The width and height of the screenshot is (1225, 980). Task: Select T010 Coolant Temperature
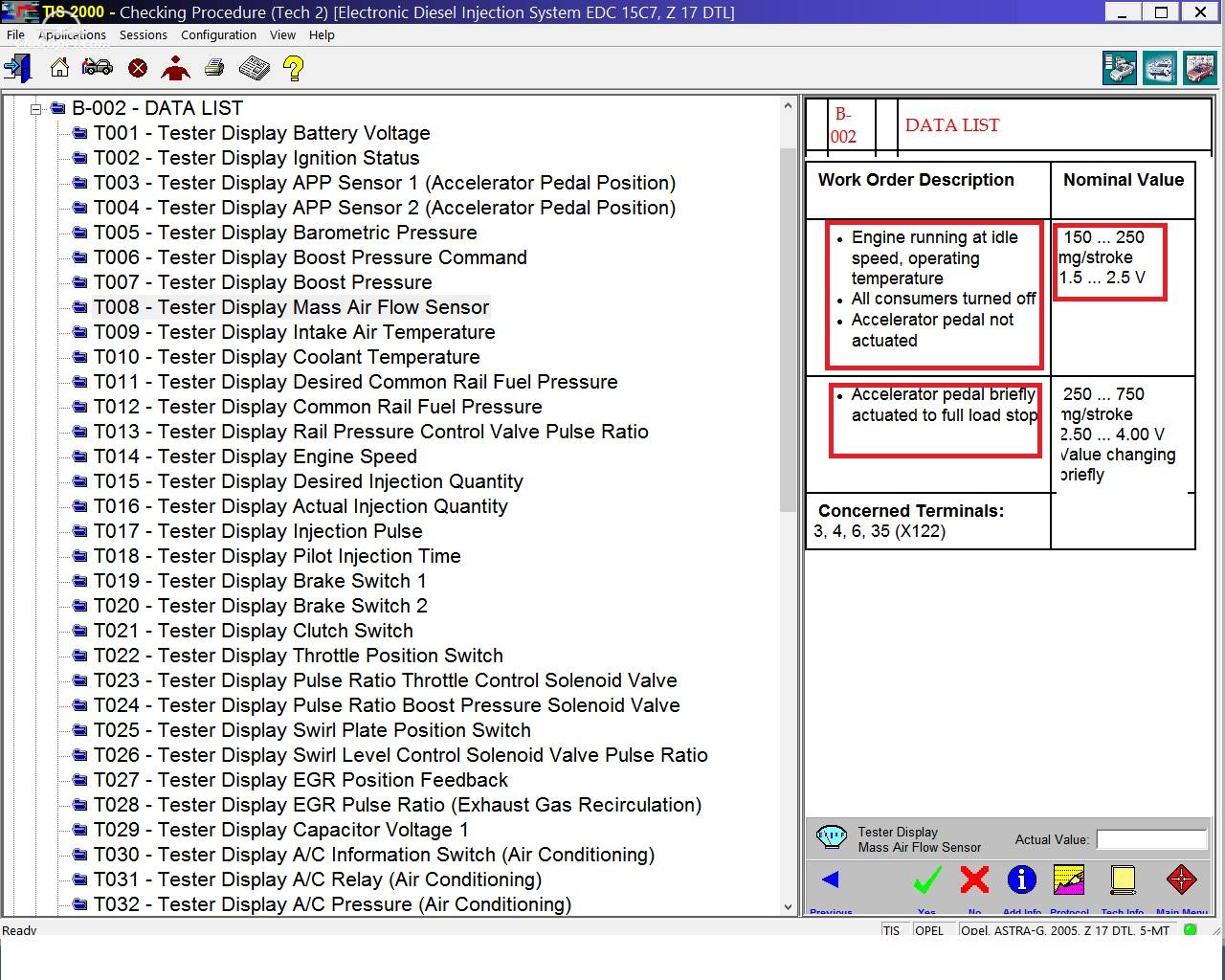(x=287, y=357)
